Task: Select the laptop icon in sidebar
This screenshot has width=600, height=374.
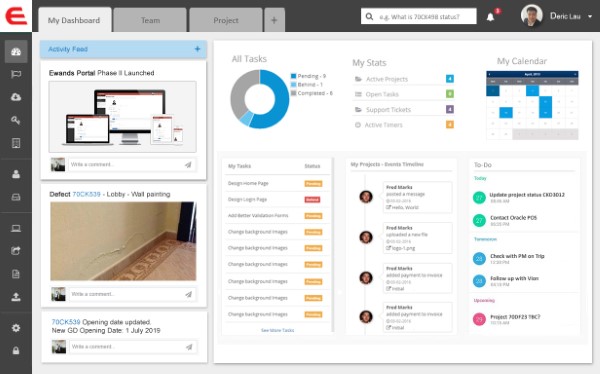Action: pyautogui.click(x=16, y=229)
